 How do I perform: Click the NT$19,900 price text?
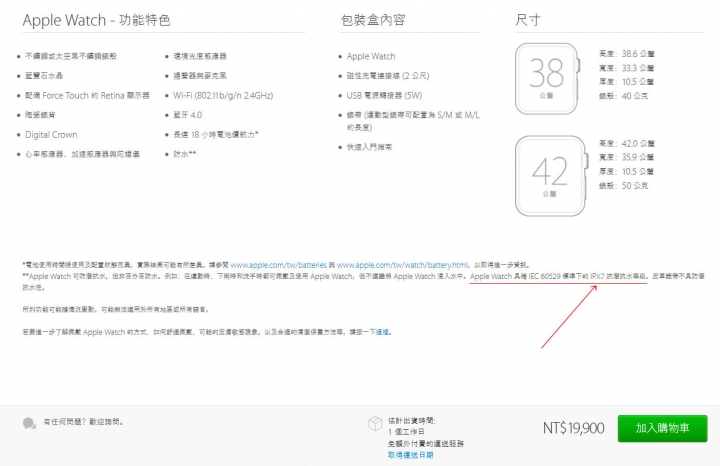click(x=574, y=428)
